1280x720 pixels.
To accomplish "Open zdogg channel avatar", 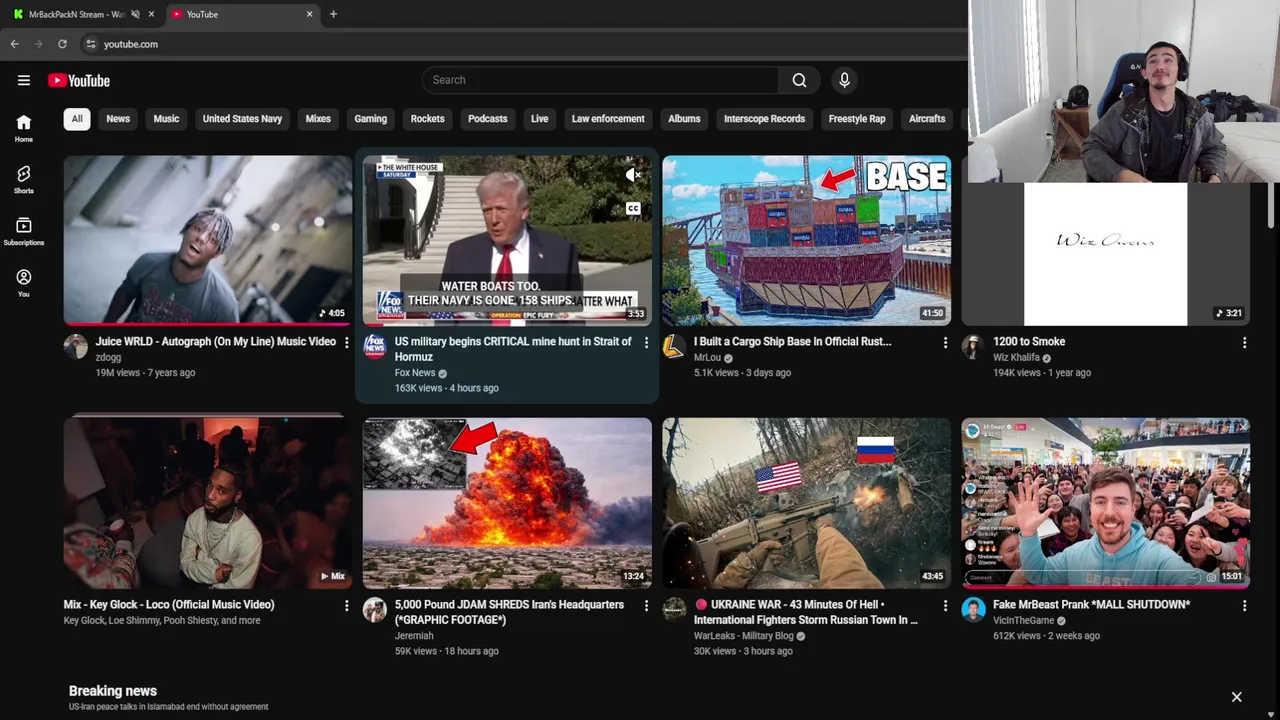I will (76, 346).
